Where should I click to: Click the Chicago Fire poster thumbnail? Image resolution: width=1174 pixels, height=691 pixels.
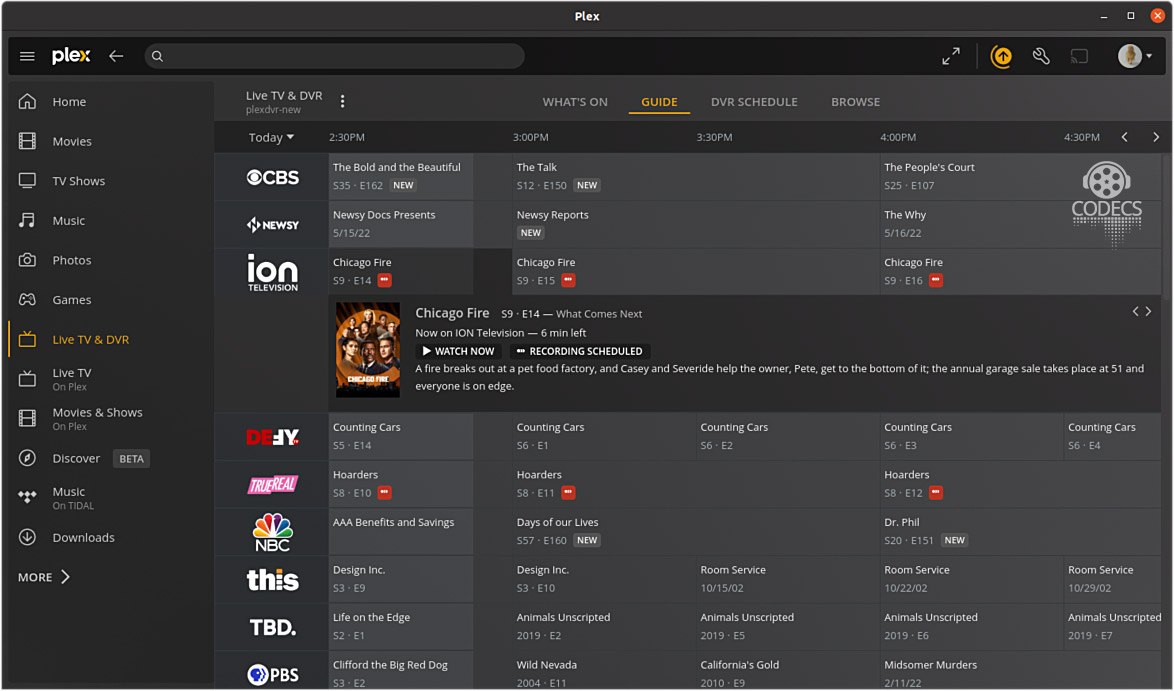coord(368,350)
